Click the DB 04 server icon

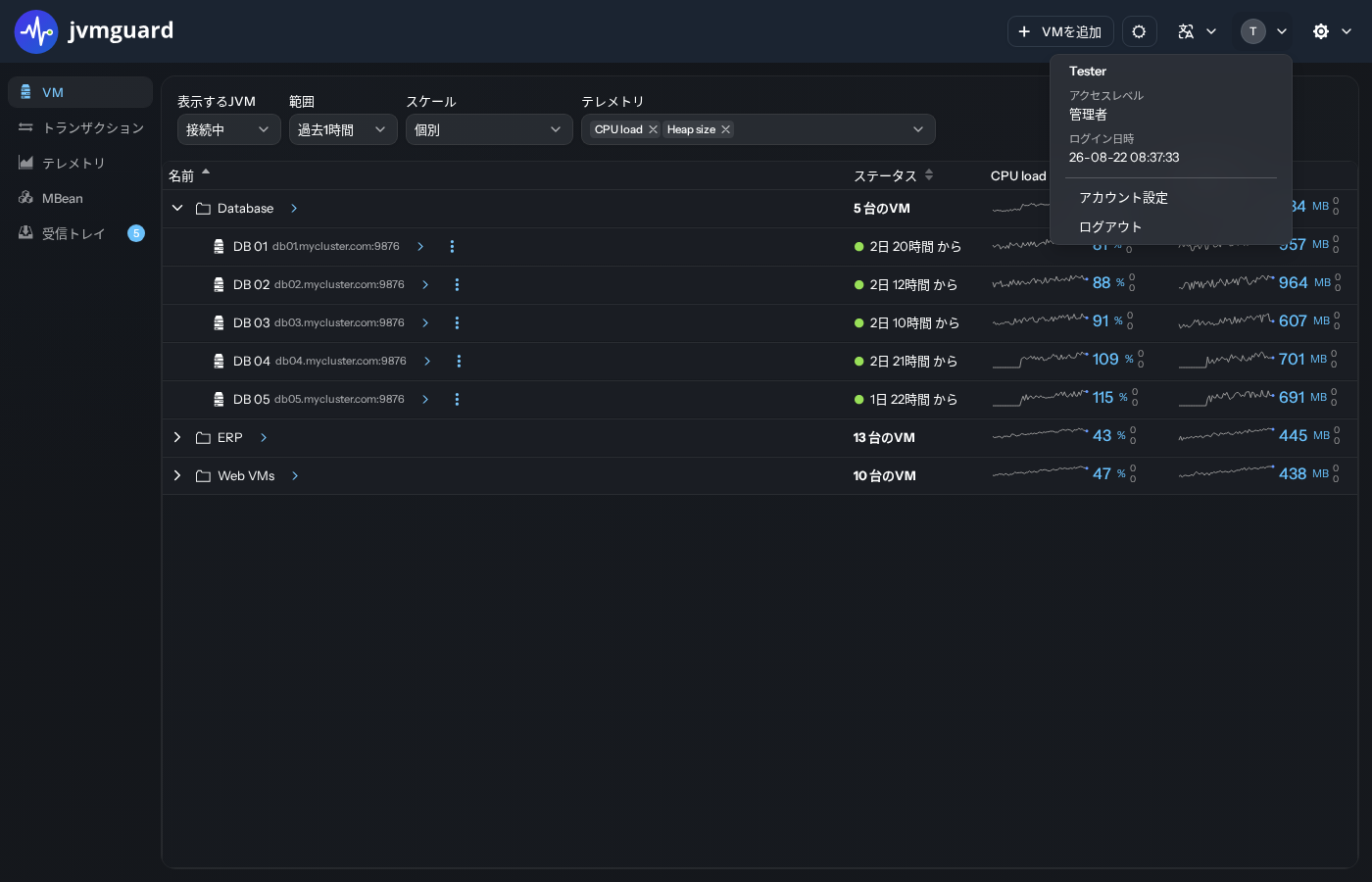pos(219,362)
